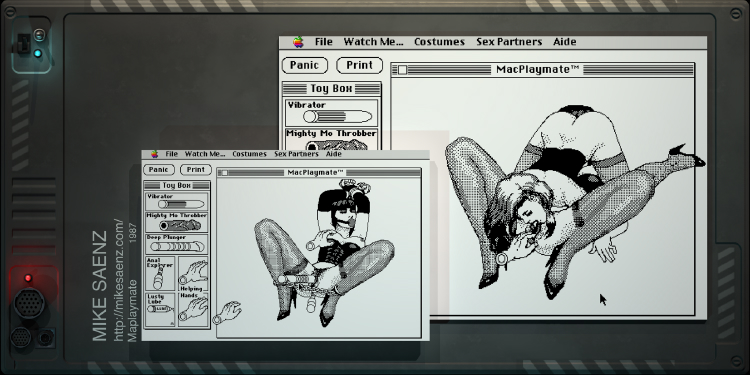Open the Apple menu in the small front window

[154, 154]
